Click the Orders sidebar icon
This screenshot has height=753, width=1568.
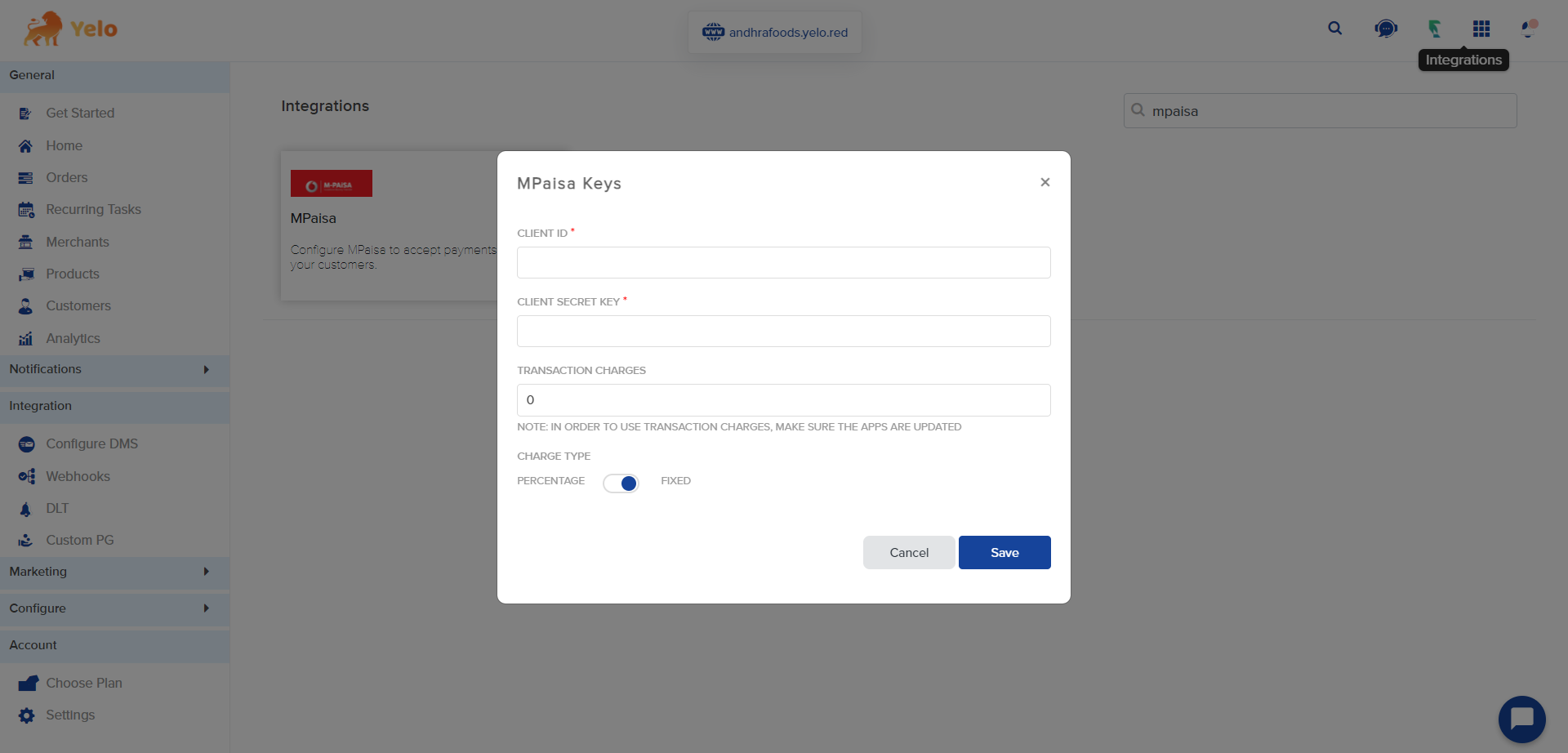point(25,178)
